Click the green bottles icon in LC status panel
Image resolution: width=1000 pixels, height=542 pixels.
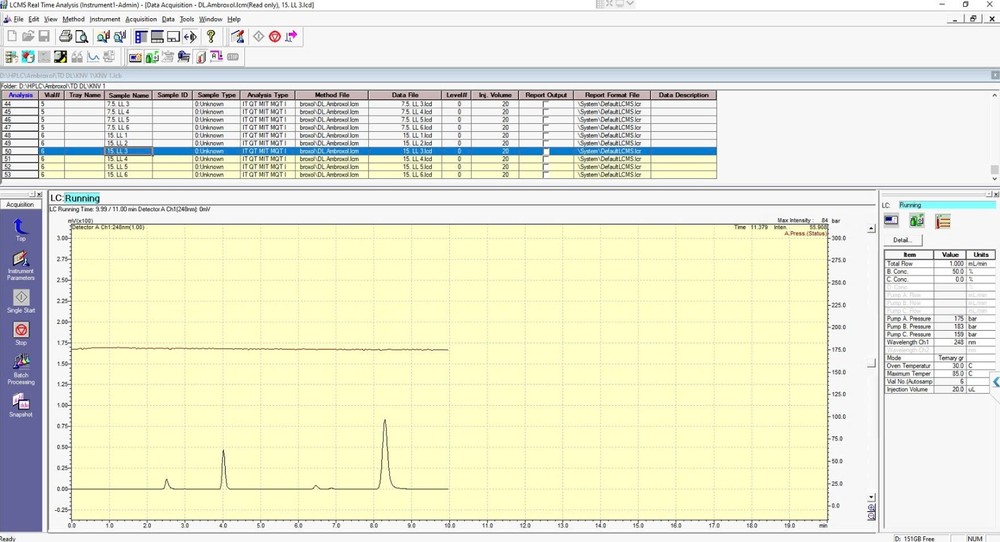point(916,221)
